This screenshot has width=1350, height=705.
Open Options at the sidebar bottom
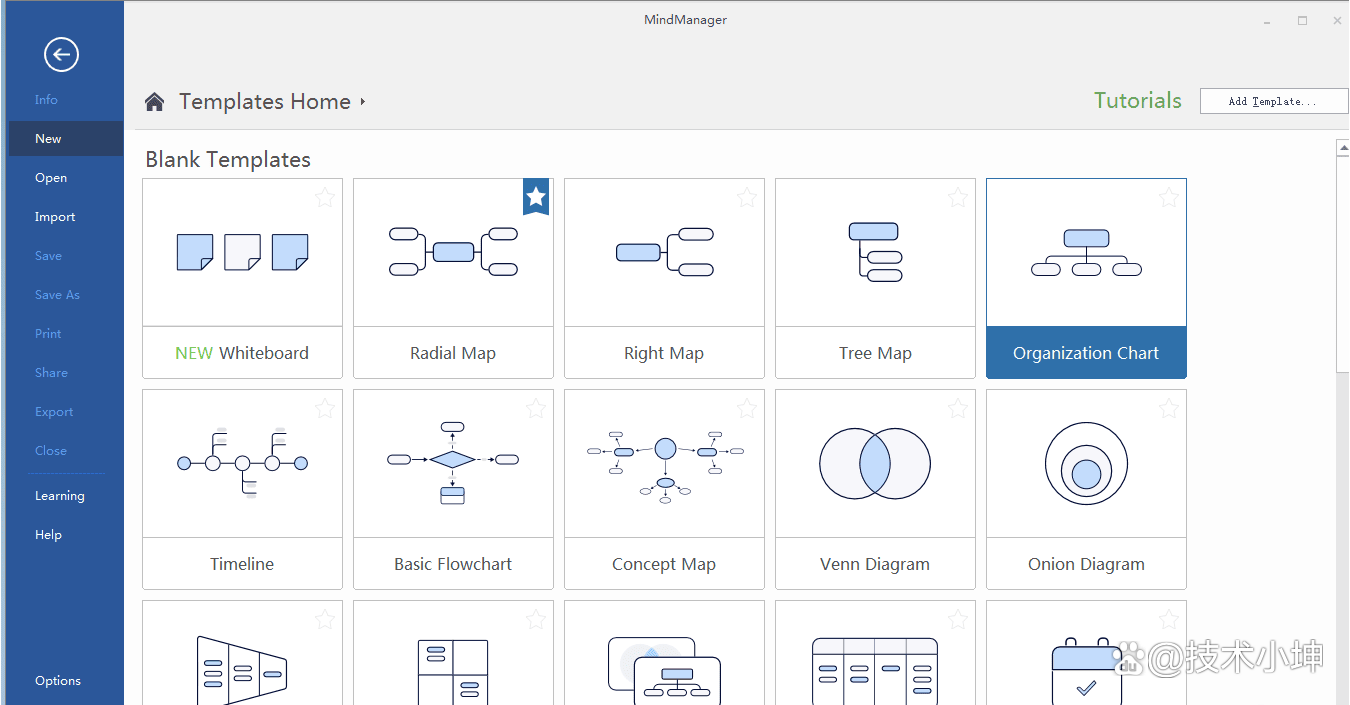[58, 681]
